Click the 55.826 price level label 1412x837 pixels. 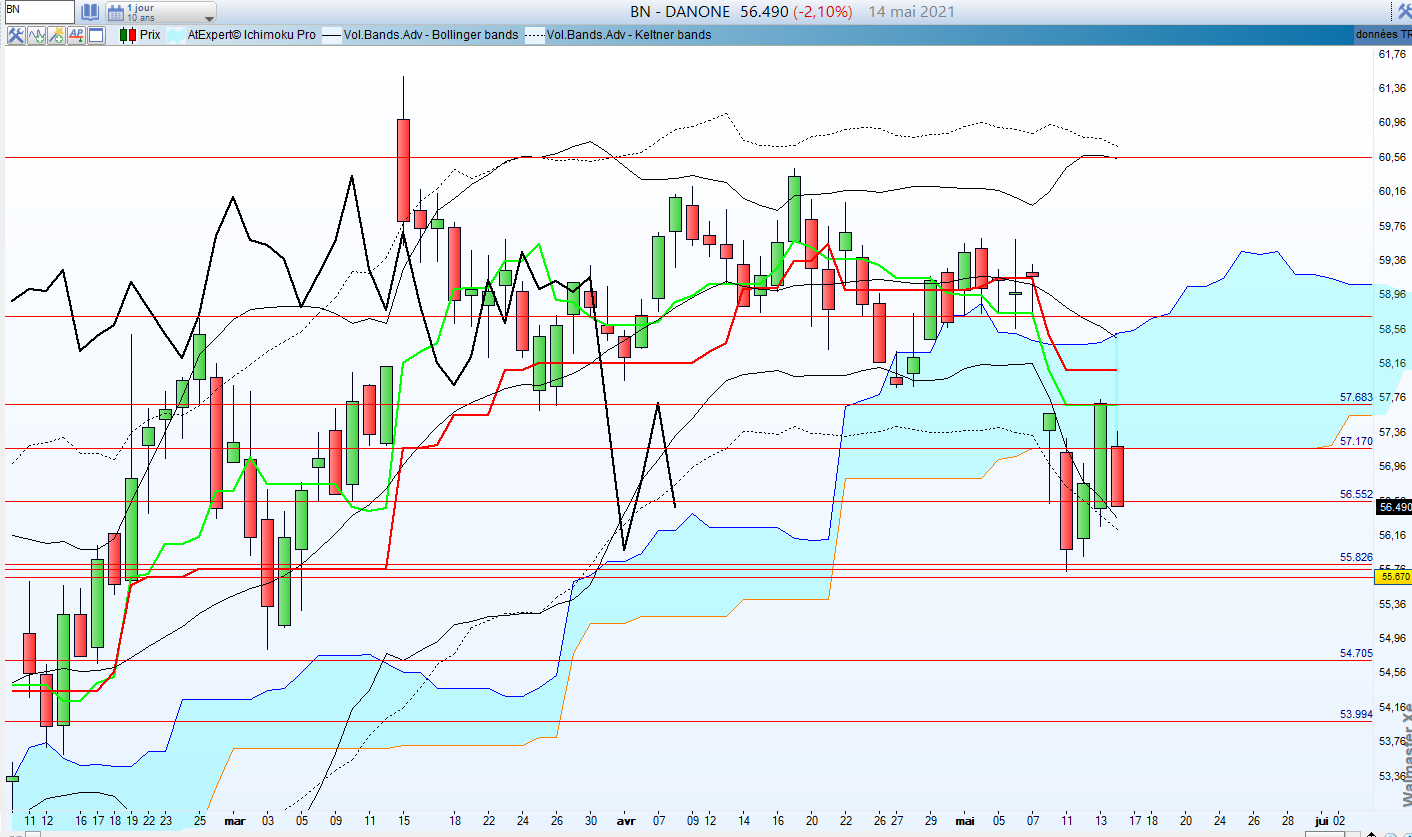(x=1356, y=557)
